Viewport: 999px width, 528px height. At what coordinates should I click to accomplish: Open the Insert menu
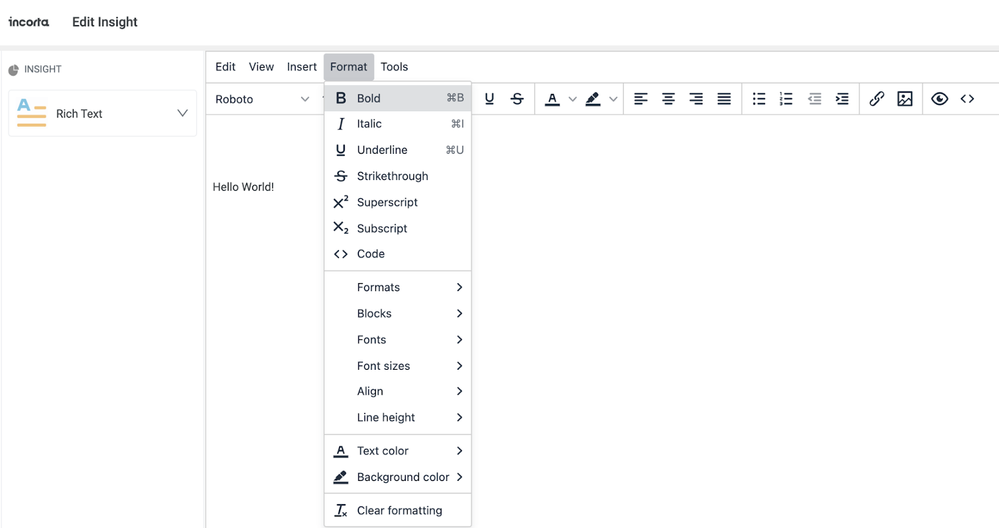point(301,67)
